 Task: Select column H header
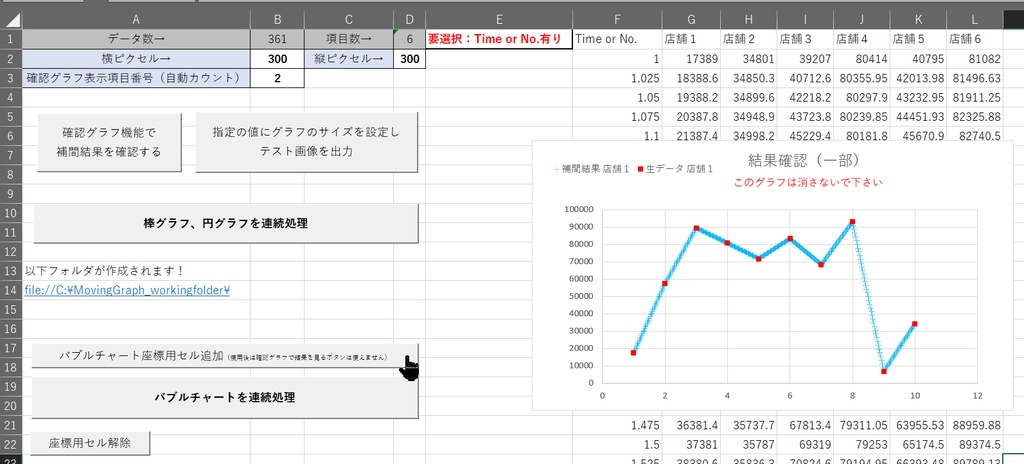748,20
